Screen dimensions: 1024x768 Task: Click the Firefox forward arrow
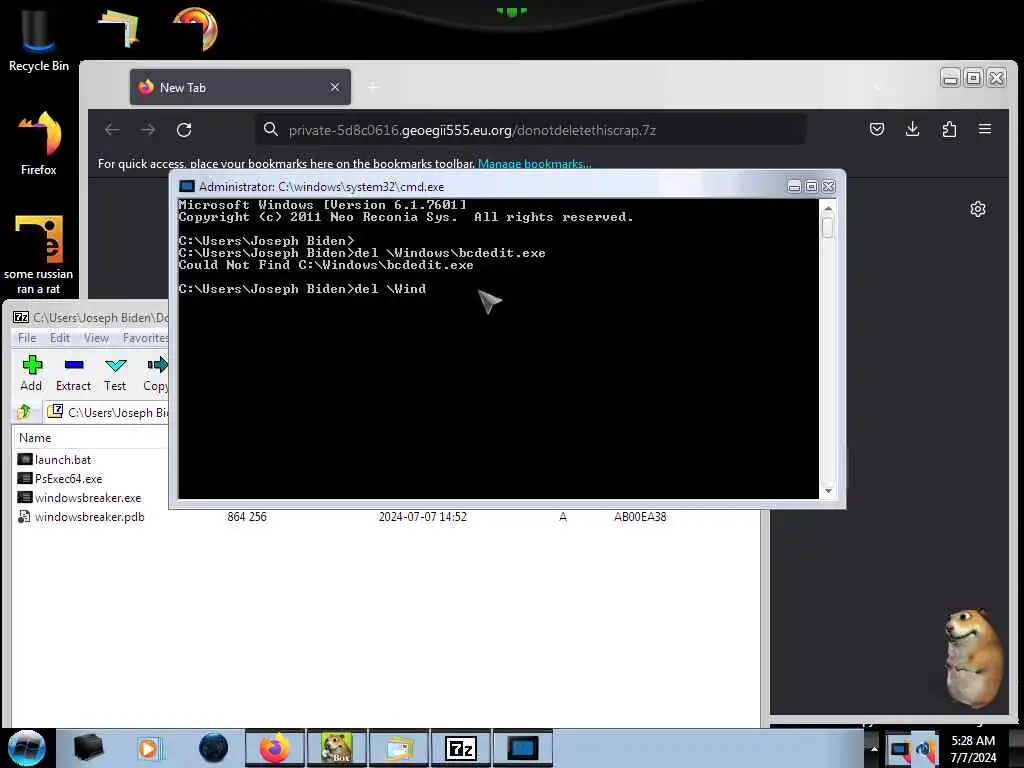click(x=148, y=130)
